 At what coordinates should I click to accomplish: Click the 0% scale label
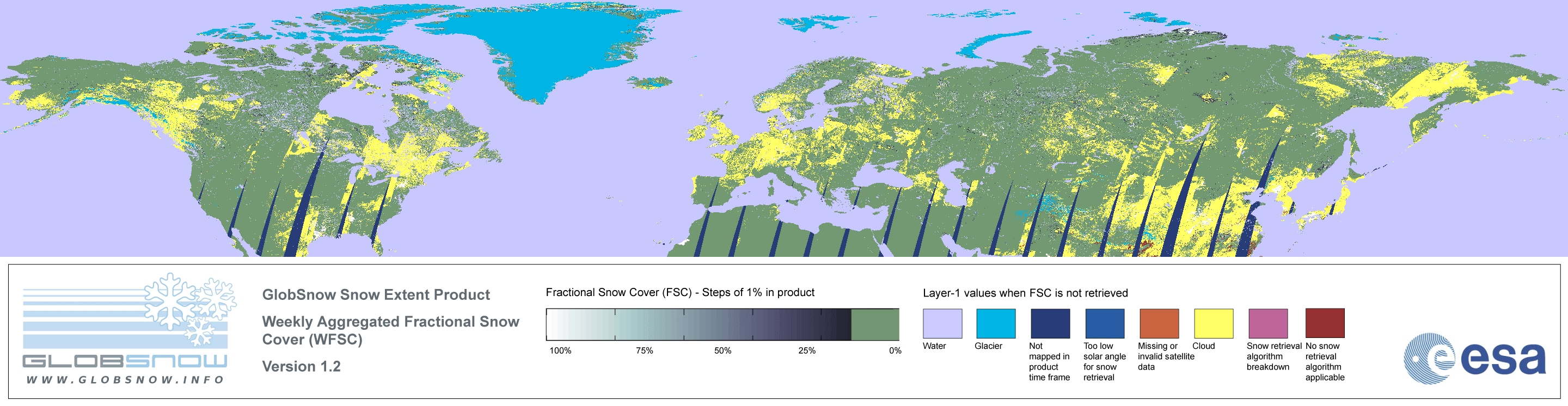(895, 350)
